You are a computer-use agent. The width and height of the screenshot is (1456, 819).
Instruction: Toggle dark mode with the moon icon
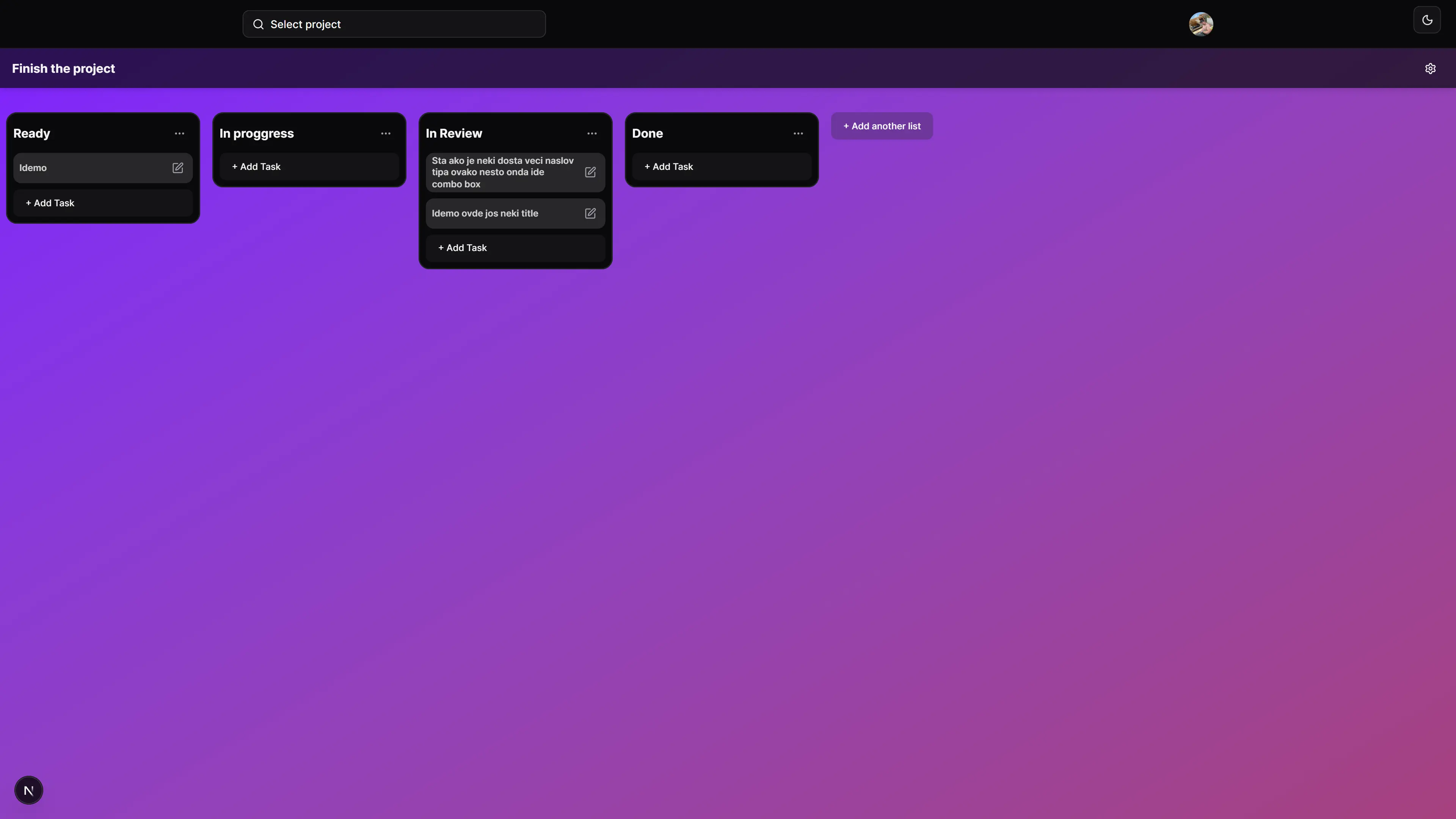(x=1427, y=20)
